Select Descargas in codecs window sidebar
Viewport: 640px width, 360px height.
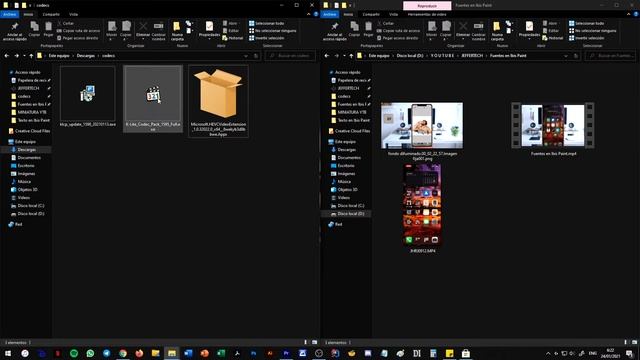27,150
